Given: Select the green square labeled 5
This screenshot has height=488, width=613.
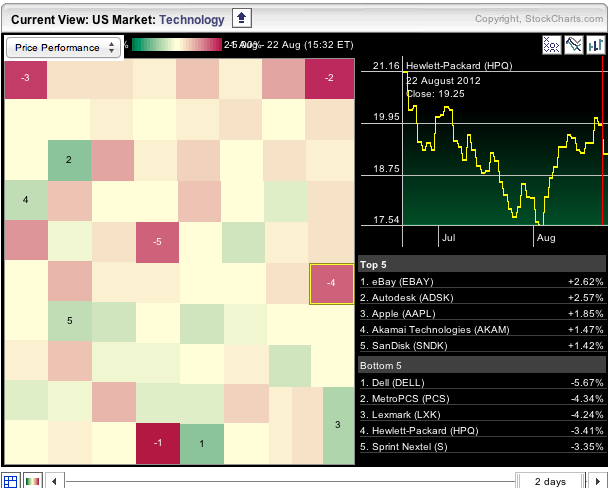Looking at the screenshot, I should click(70, 321).
